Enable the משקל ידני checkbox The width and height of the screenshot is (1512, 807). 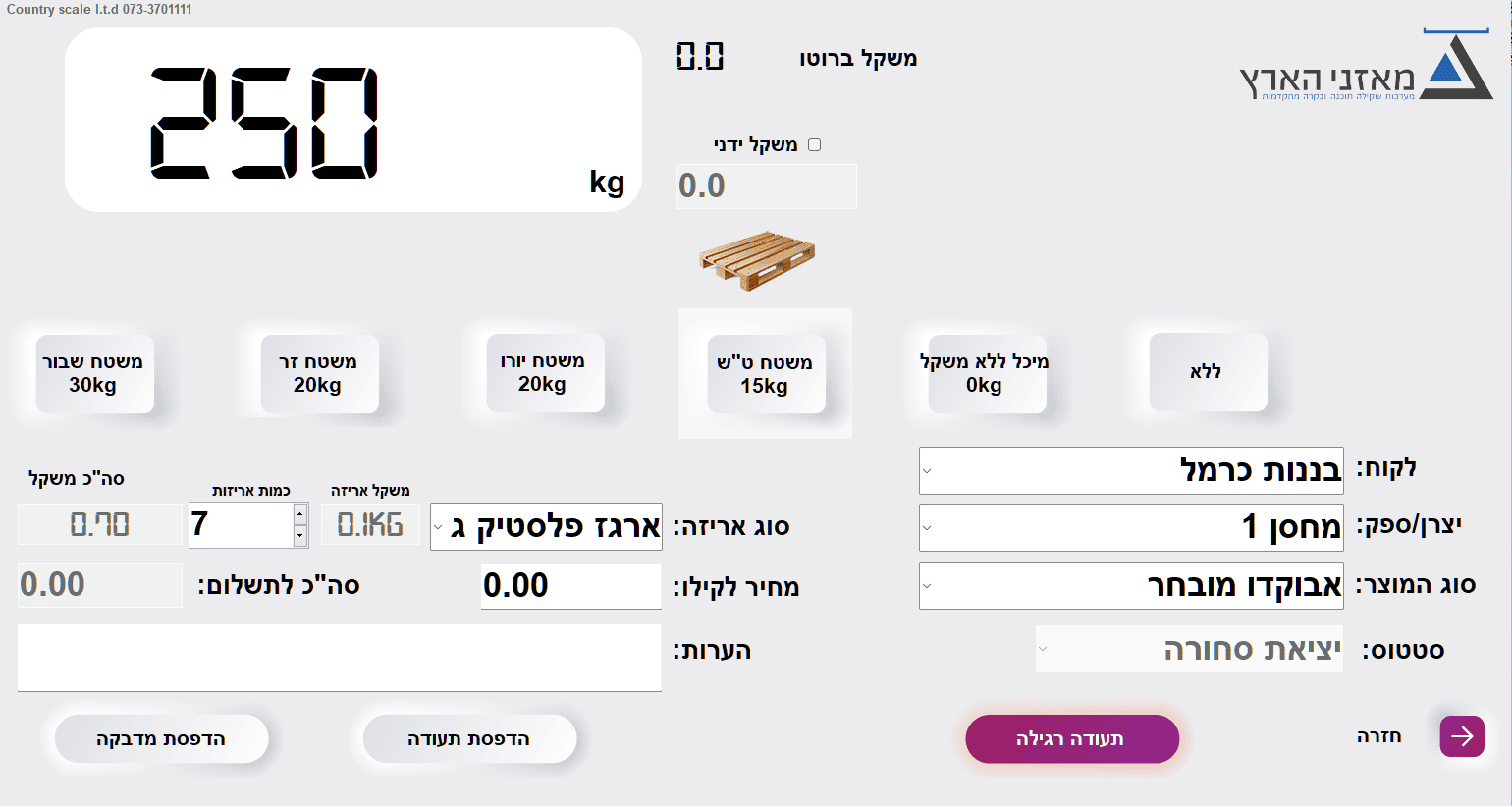(814, 145)
